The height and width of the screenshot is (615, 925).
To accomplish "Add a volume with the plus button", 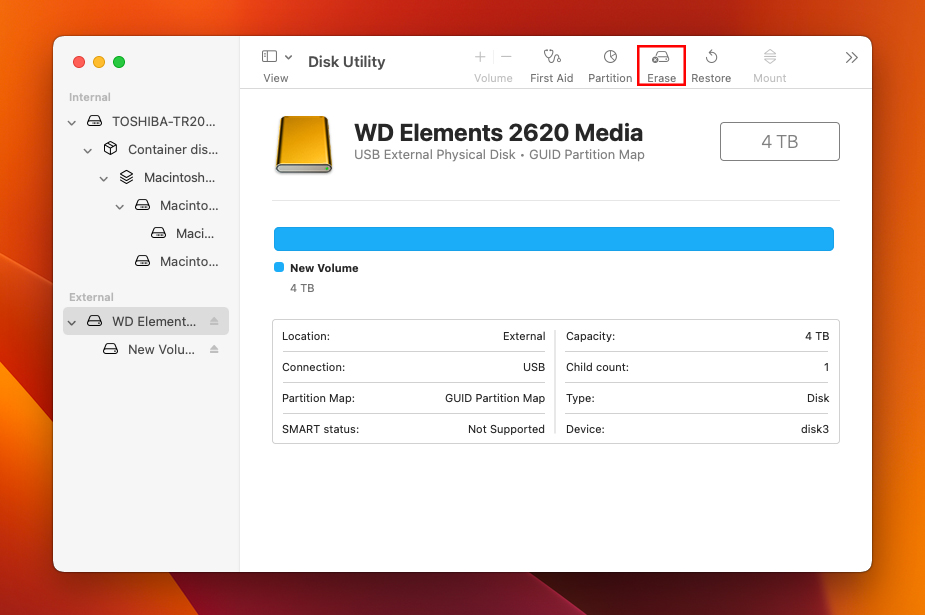I will [480, 57].
